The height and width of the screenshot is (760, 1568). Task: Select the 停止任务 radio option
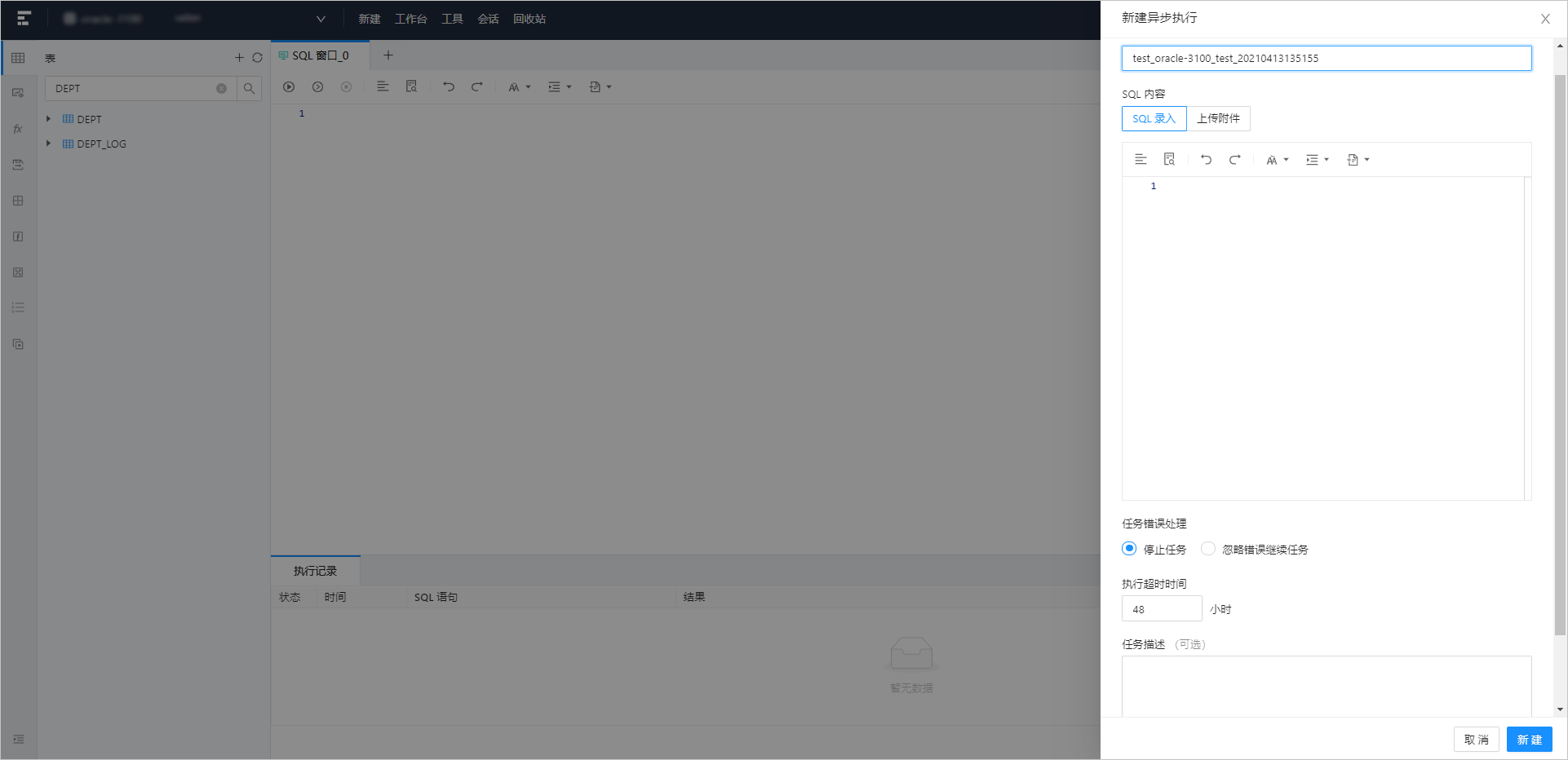pyautogui.click(x=1129, y=549)
